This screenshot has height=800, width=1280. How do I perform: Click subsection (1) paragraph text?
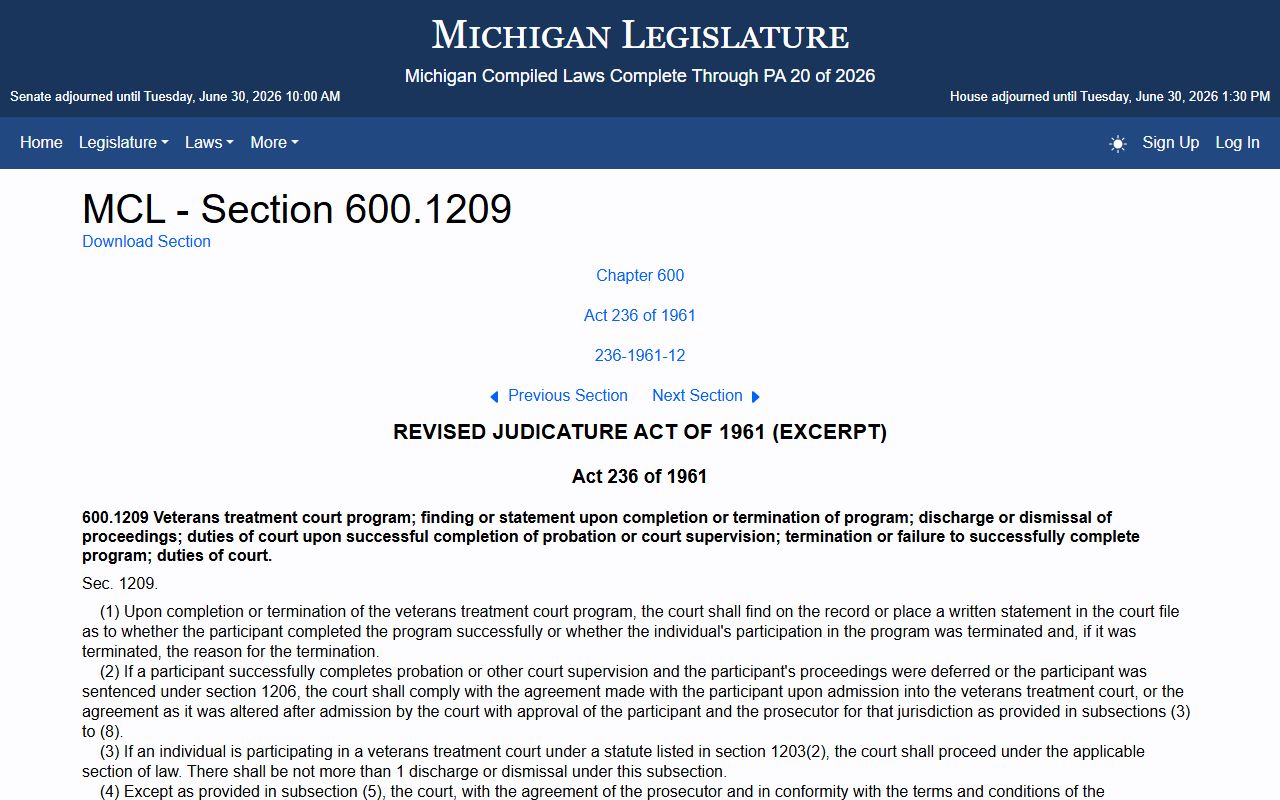tap(631, 631)
